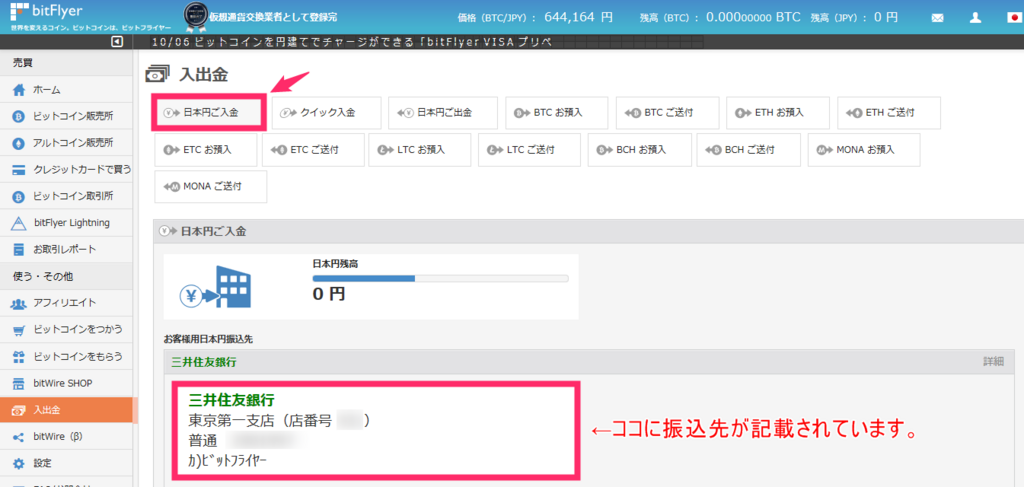Open the user account icon
1024x487 pixels.
(x=976, y=18)
